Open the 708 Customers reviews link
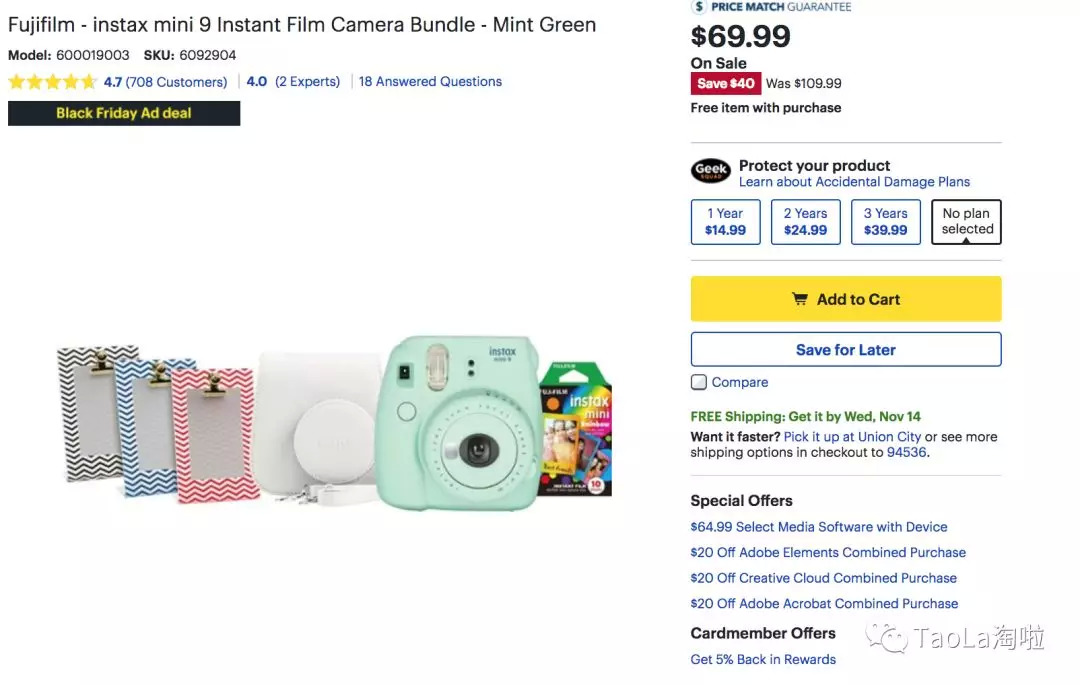 (x=176, y=82)
